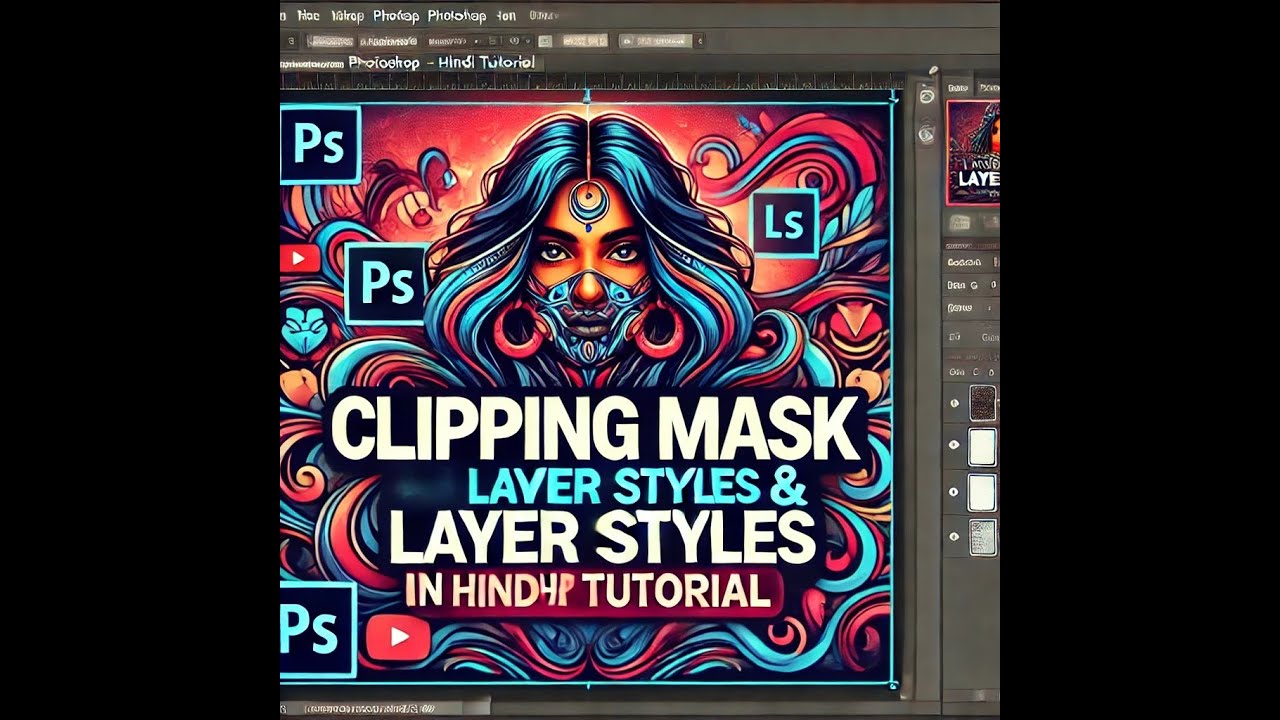
Task: Click the lower round icon on the collapsed panel strip
Action: [x=927, y=133]
